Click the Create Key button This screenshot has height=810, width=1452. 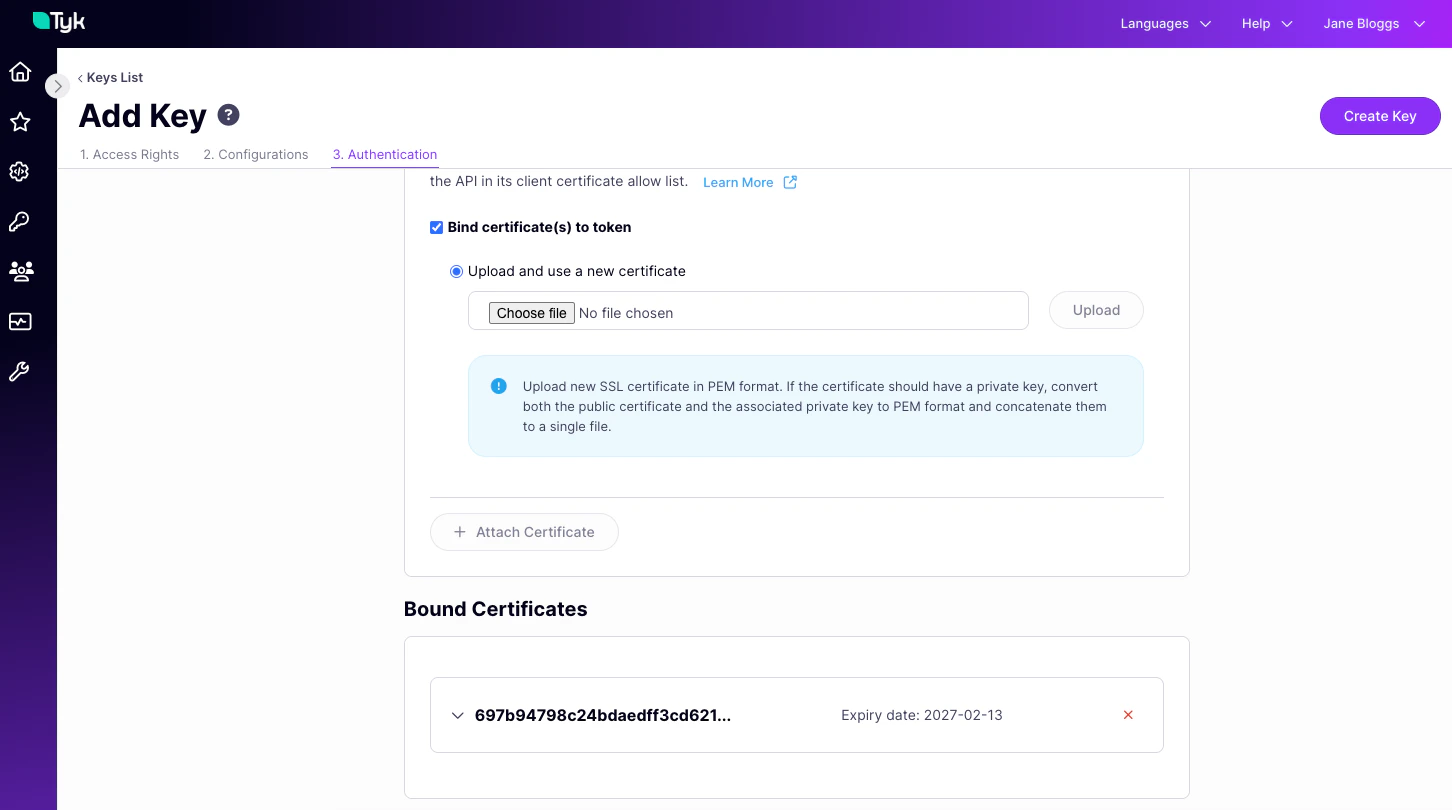[x=1380, y=116]
